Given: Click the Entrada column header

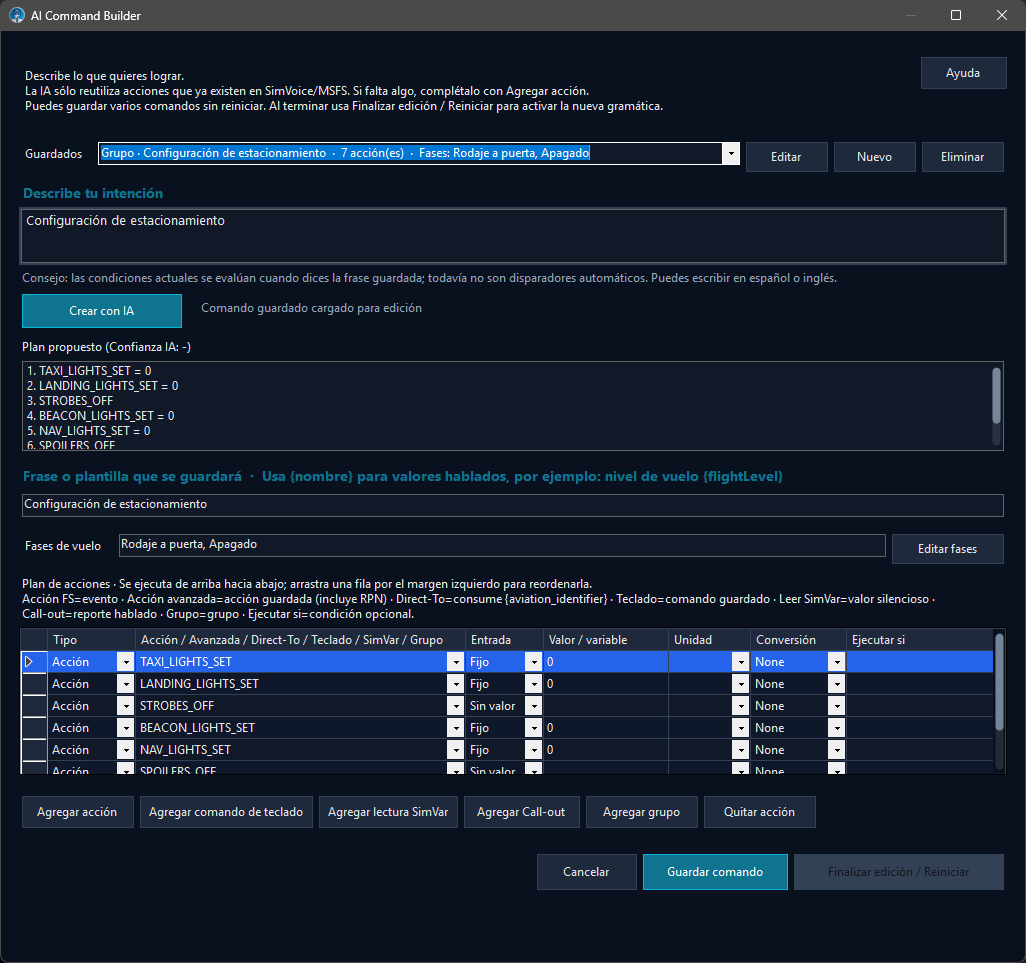Looking at the screenshot, I should click(504, 640).
